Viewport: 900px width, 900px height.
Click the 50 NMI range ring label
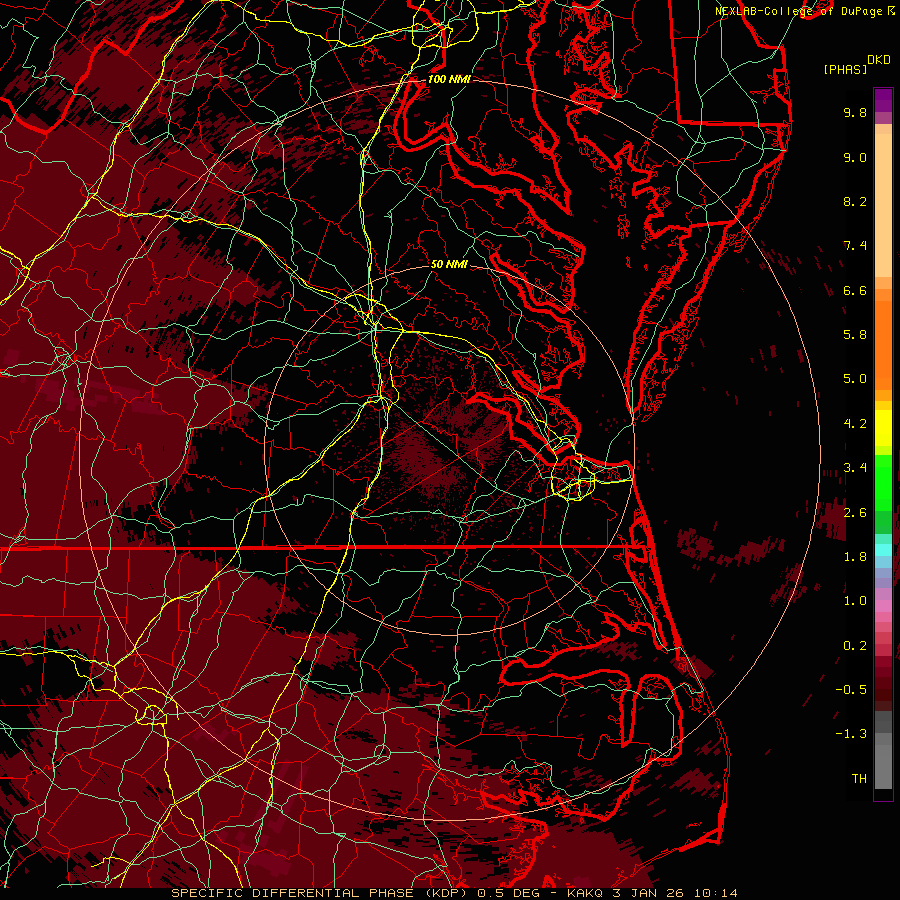pyautogui.click(x=449, y=264)
